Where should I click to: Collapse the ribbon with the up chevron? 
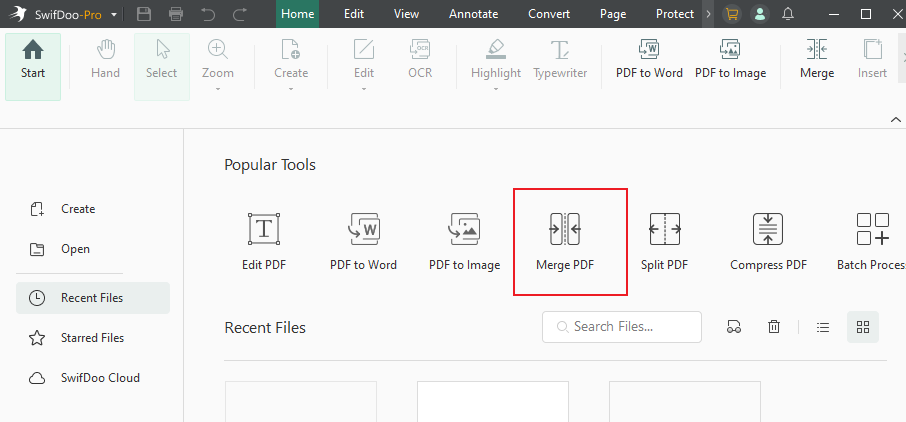(x=896, y=120)
